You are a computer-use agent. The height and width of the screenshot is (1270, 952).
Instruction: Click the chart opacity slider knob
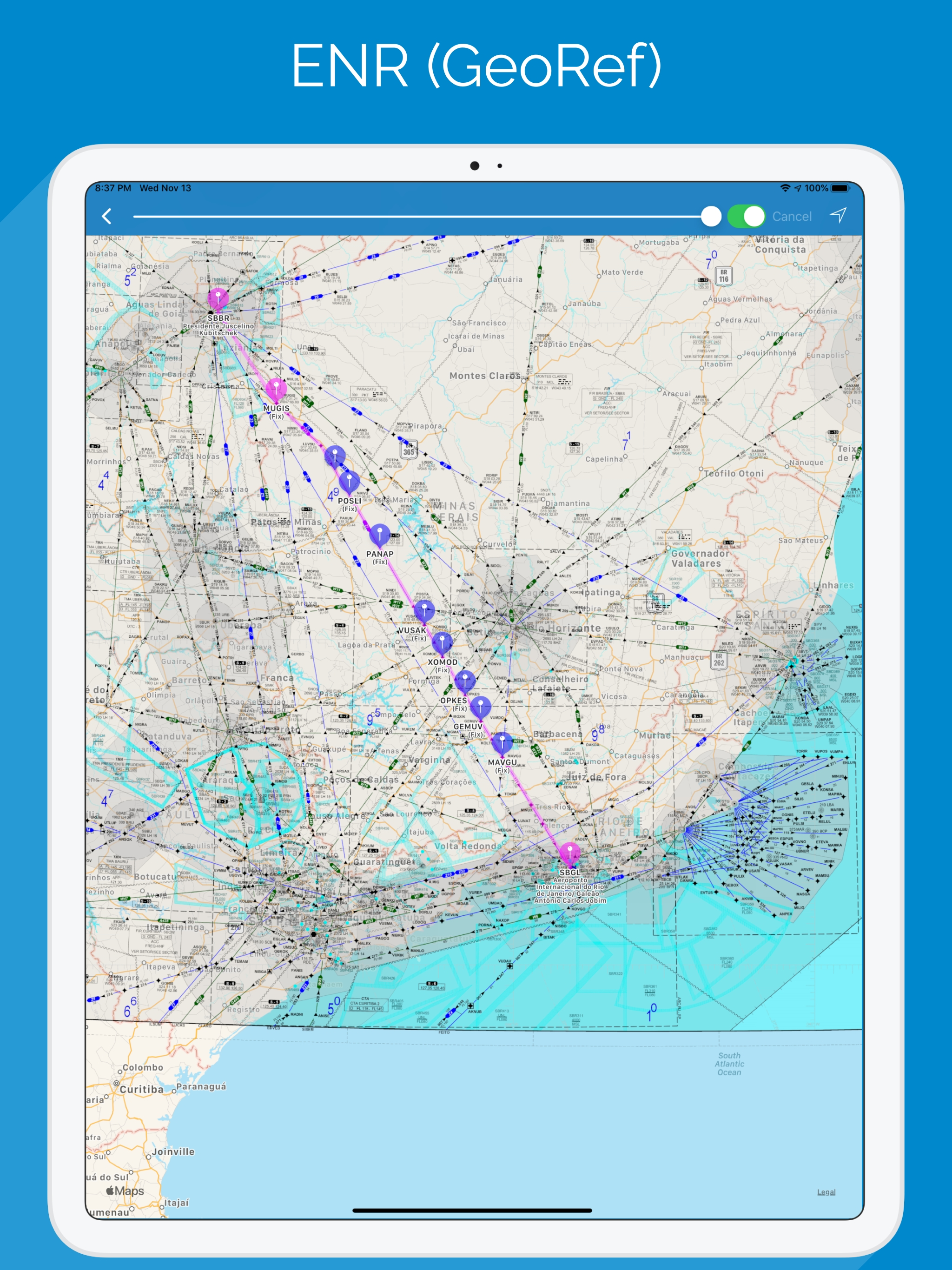[711, 217]
